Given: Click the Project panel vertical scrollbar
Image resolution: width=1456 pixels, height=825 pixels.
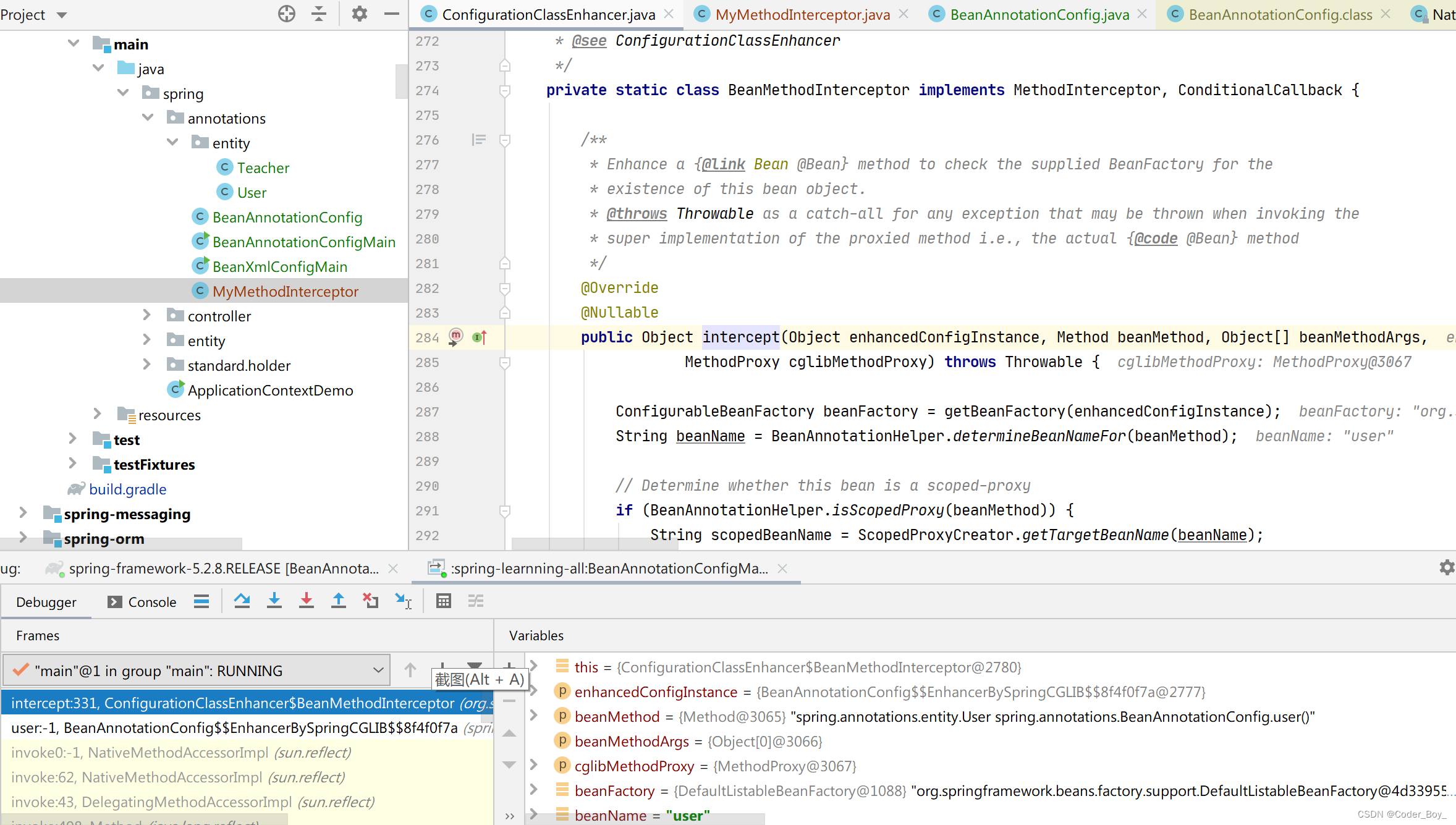Looking at the screenshot, I should tap(402, 80).
